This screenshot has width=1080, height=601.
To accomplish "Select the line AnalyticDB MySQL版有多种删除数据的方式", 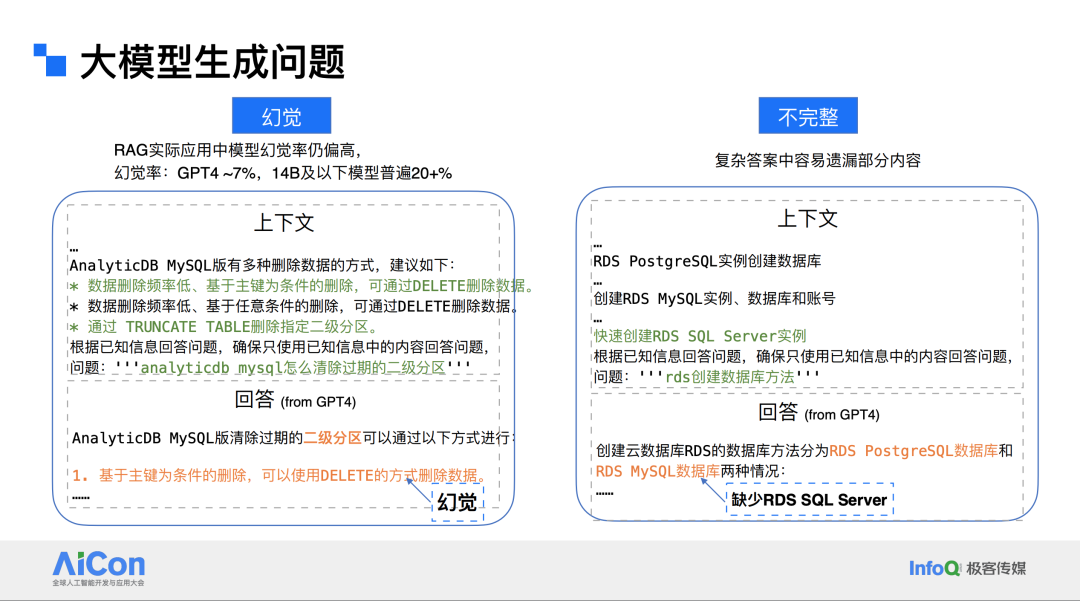I will pyautogui.click(x=262, y=265).
